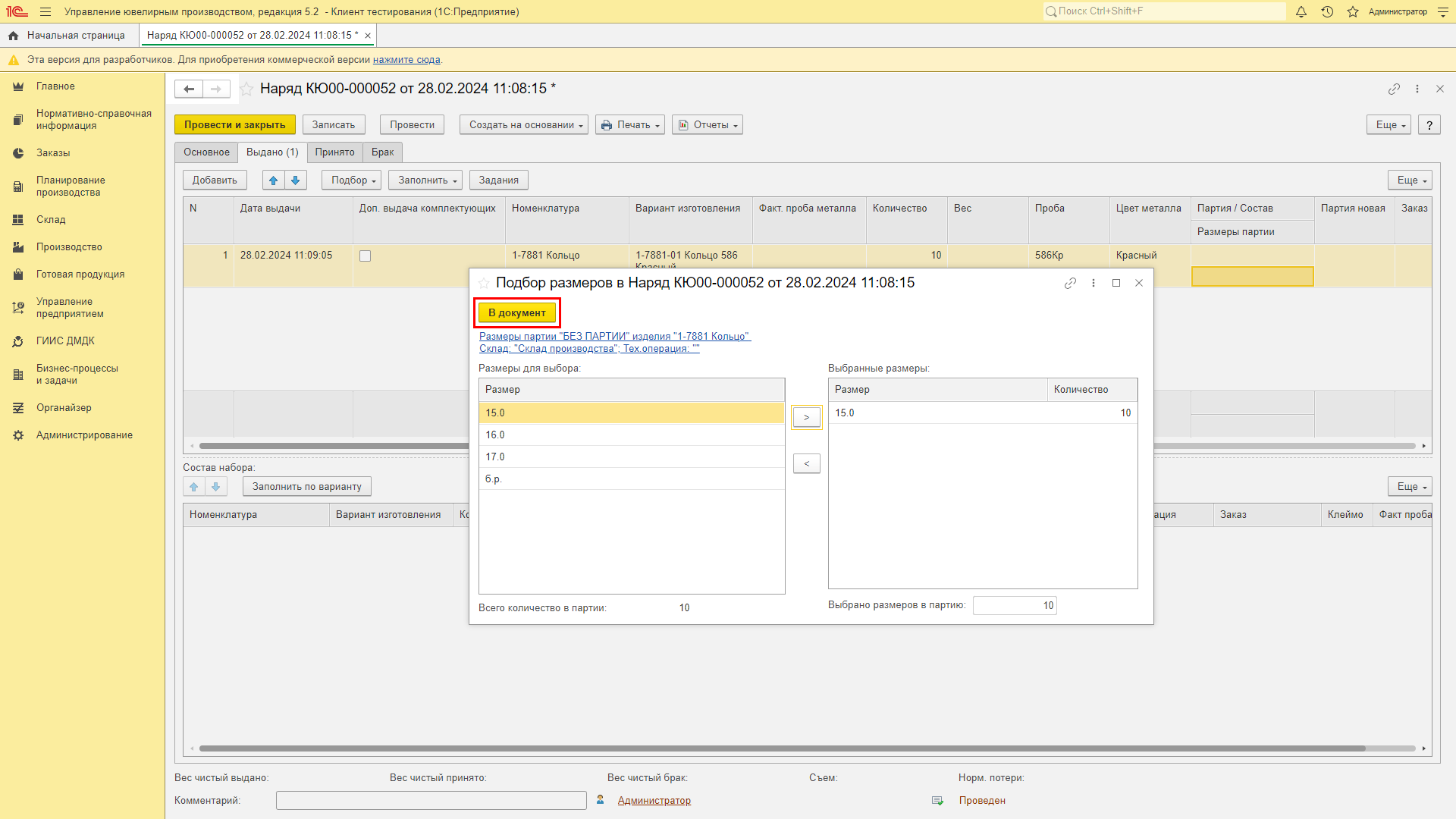Move set composition row down

click(216, 486)
